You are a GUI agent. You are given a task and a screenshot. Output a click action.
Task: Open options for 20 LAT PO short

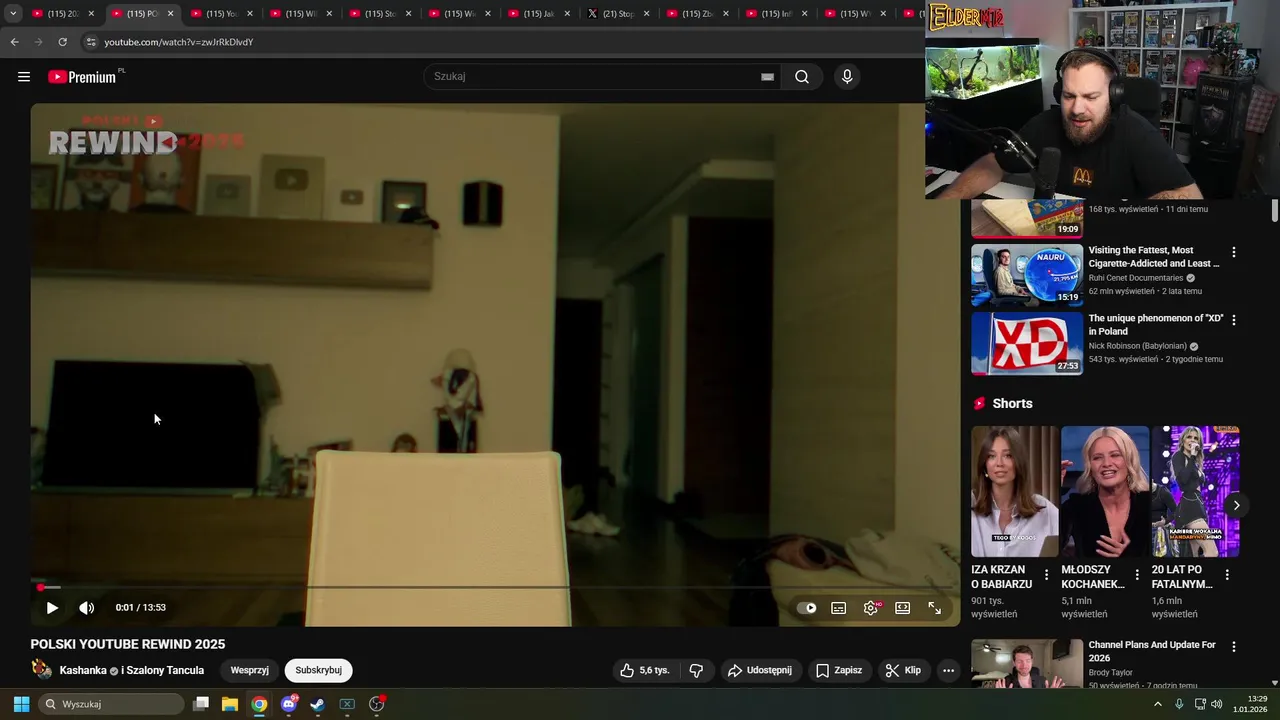1227,575
